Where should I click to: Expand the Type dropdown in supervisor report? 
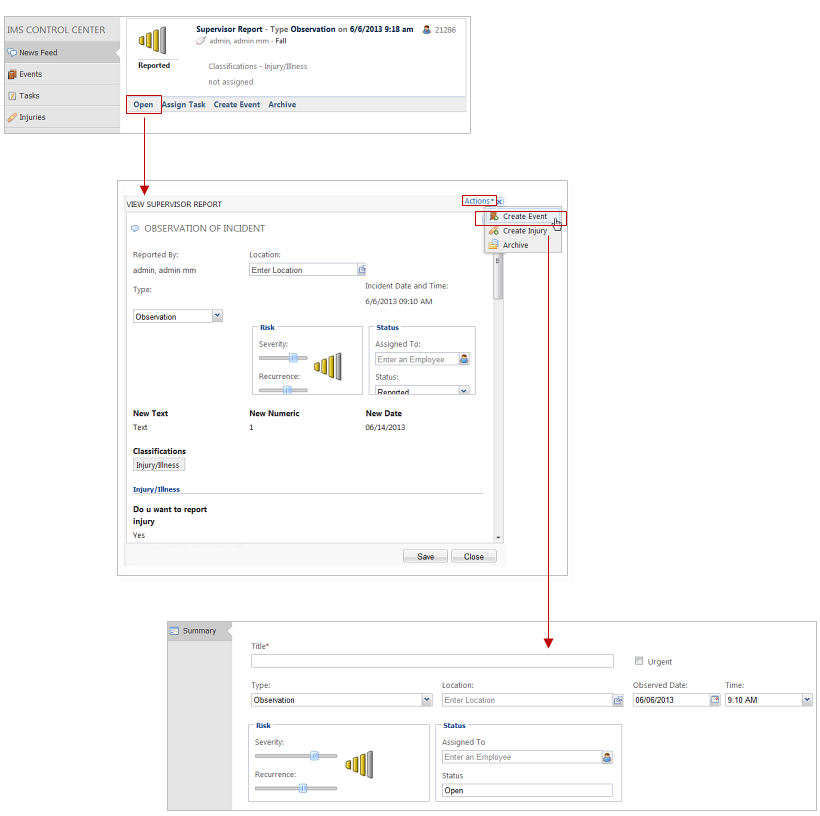(217, 316)
